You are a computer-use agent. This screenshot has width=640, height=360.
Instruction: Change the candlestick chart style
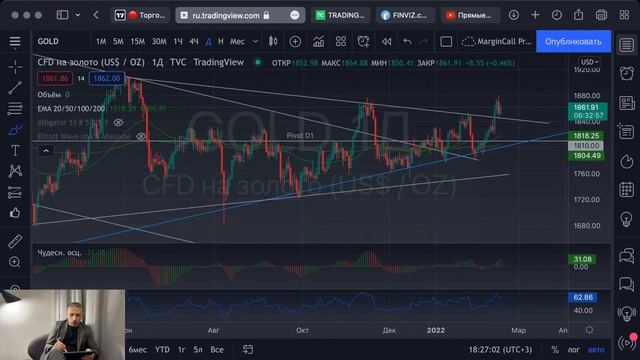point(273,41)
